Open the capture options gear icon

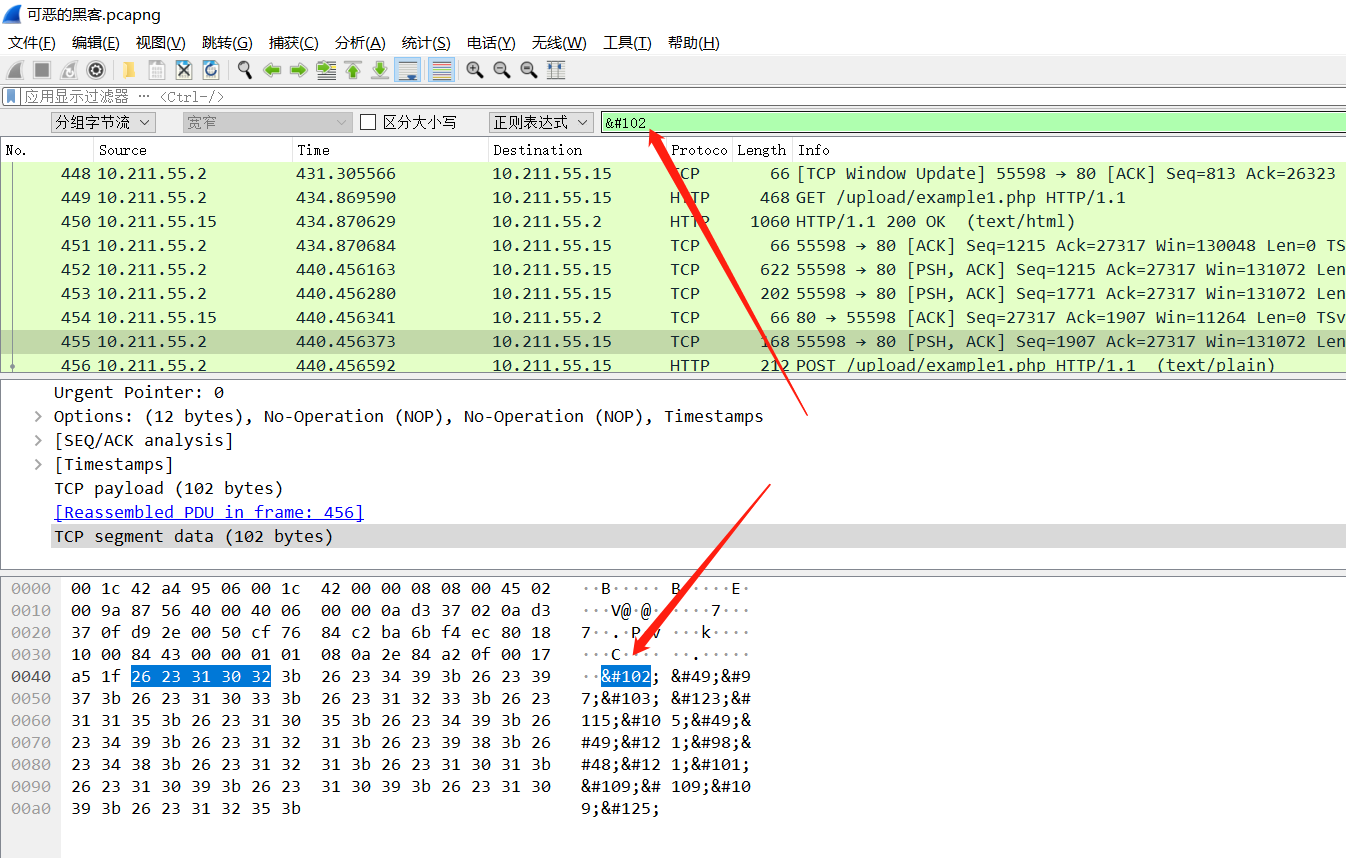[96, 69]
